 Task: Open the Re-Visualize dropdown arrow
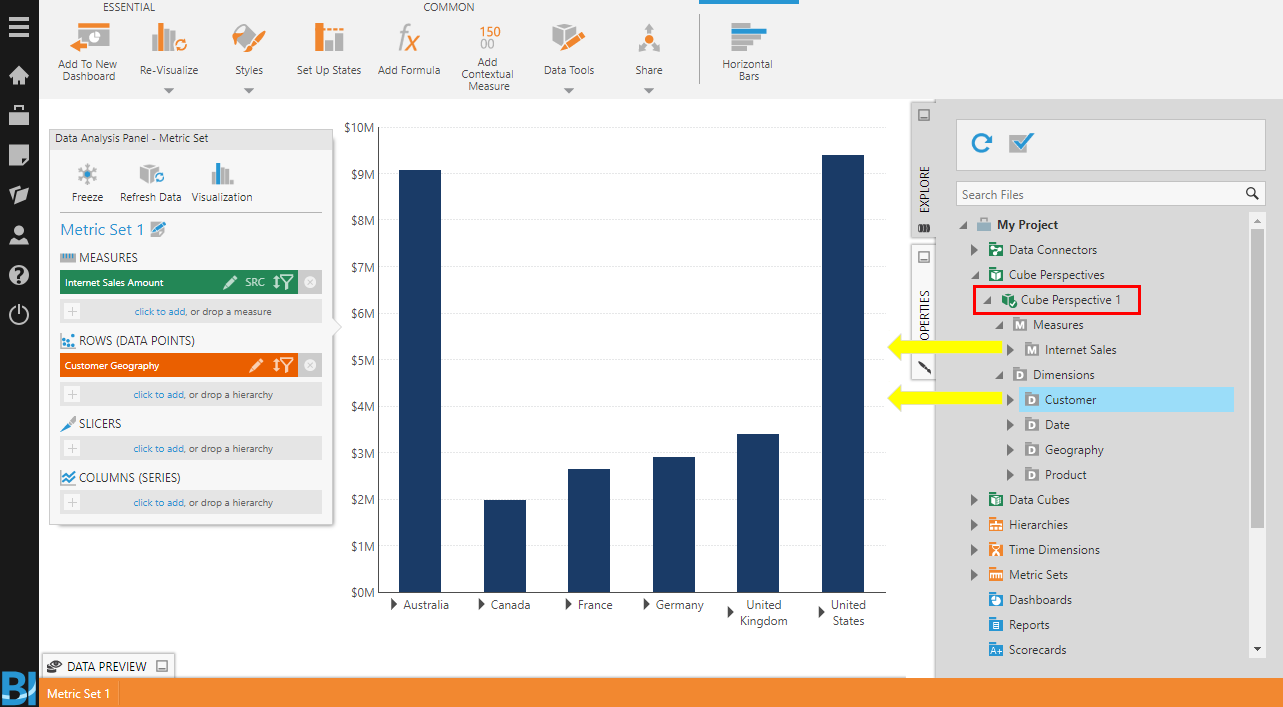[169, 91]
